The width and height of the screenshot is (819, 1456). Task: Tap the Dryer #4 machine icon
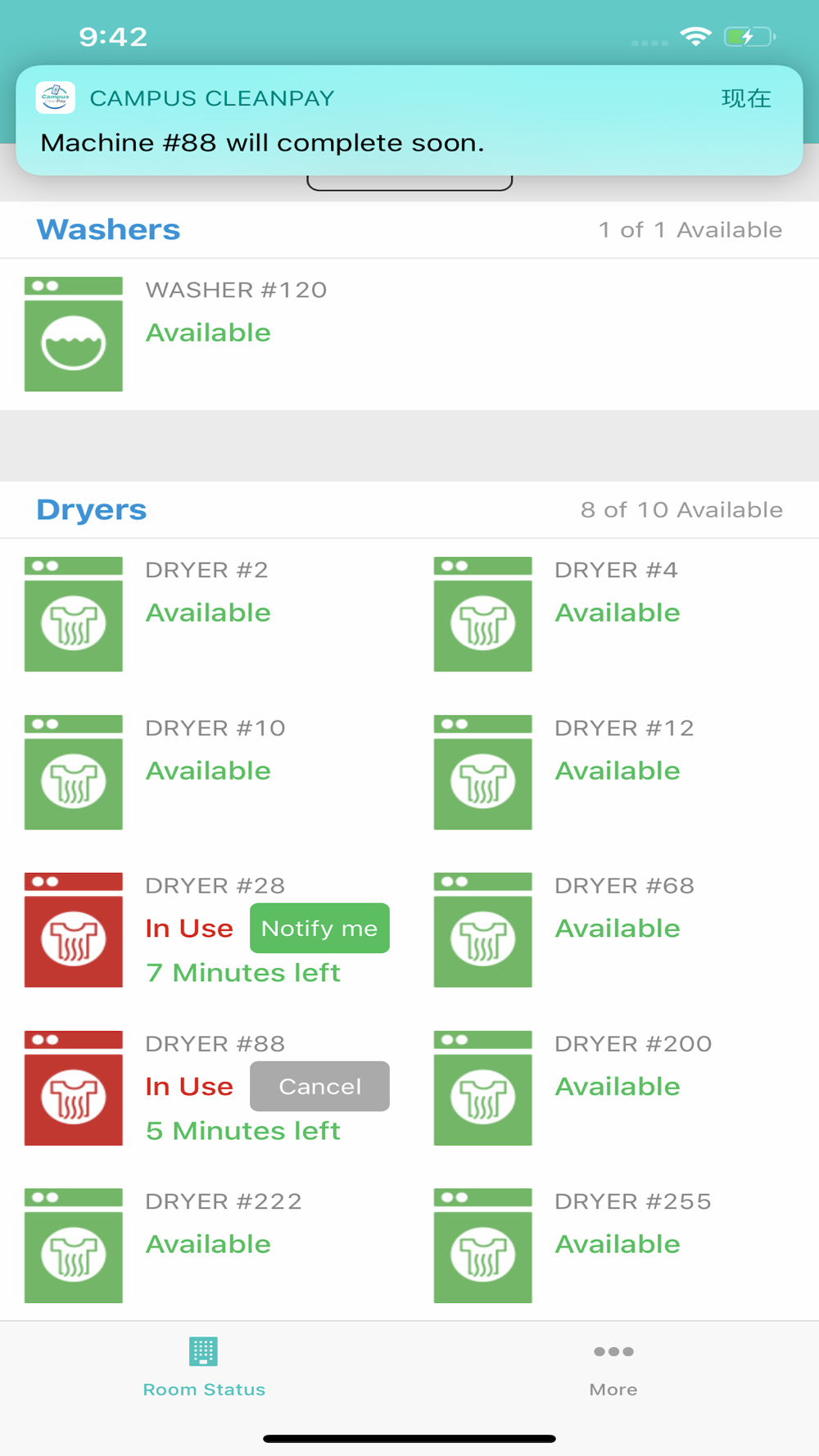(x=483, y=614)
